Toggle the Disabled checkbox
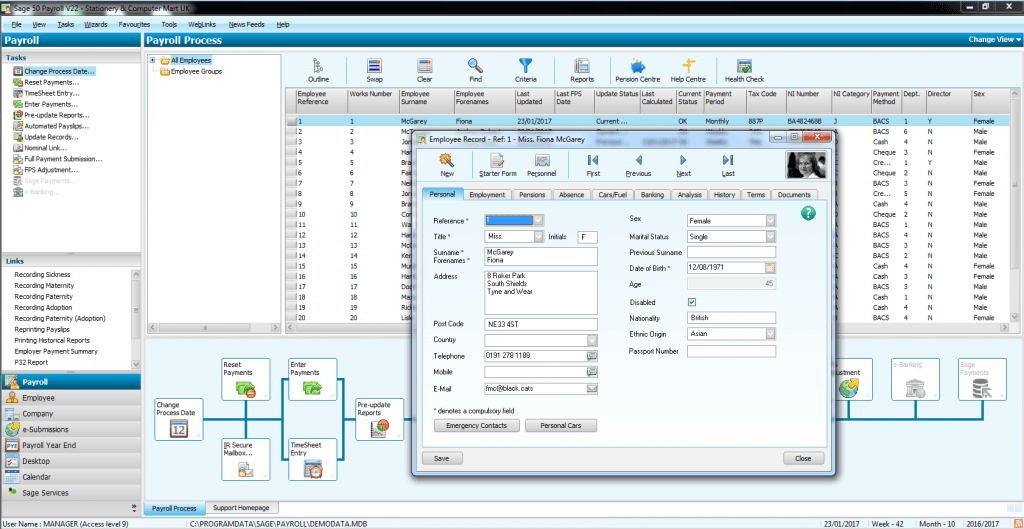 pos(692,302)
